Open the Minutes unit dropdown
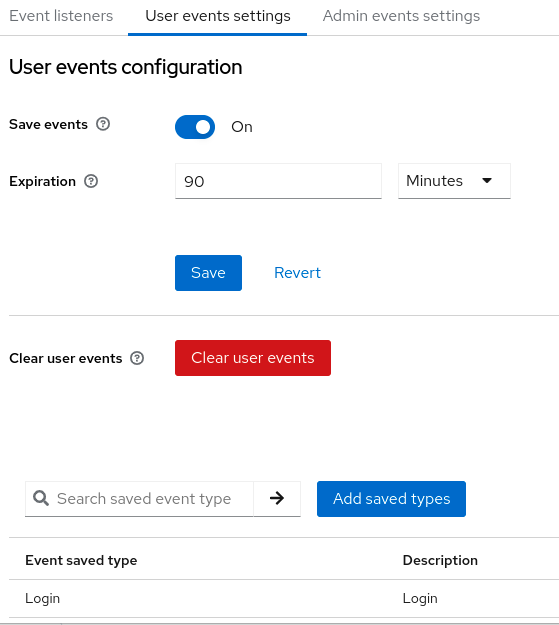The width and height of the screenshot is (559, 625). 454,181
